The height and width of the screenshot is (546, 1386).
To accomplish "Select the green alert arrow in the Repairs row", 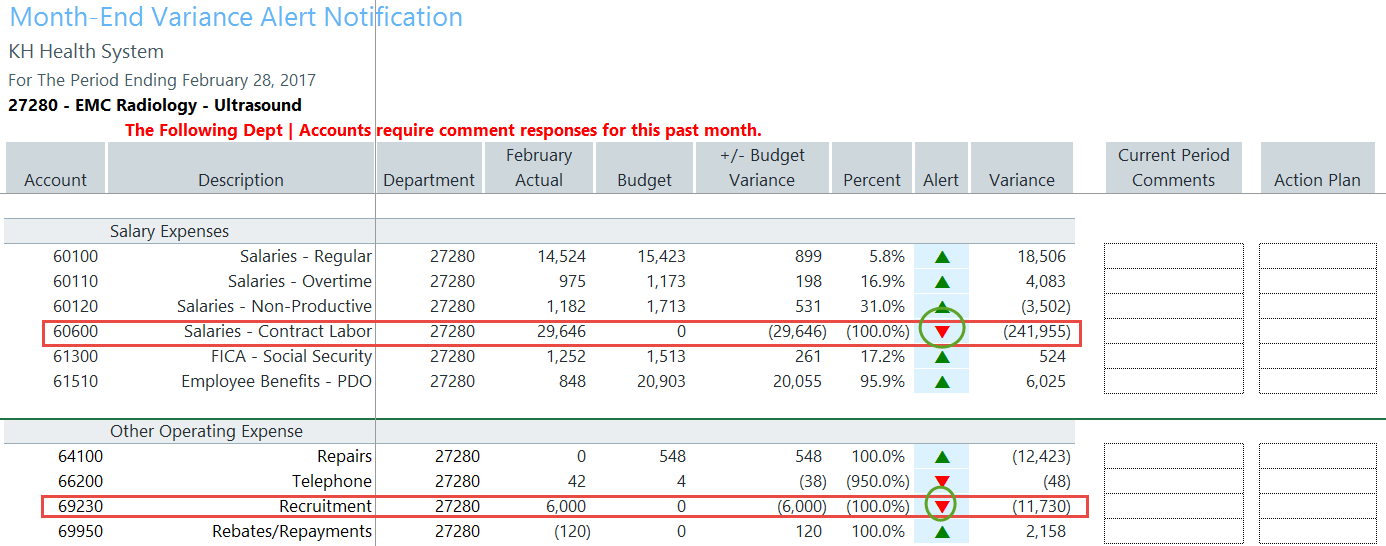I will 941,457.
